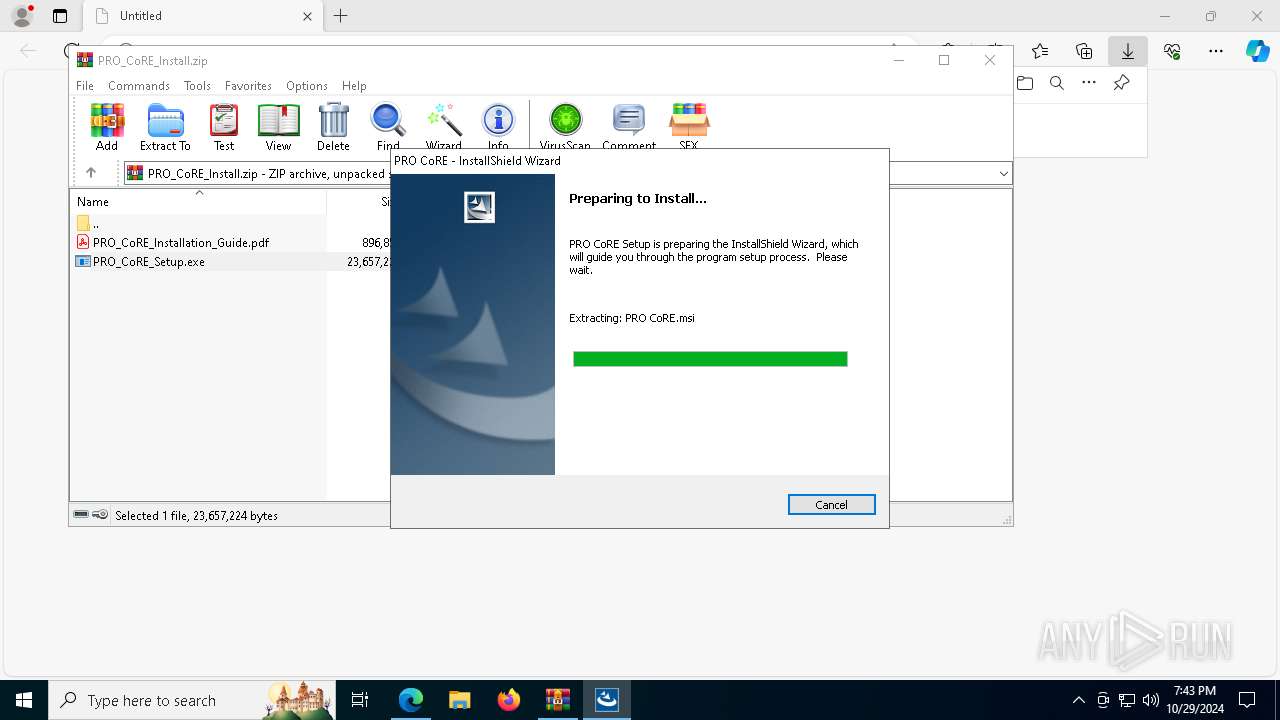Click the Edge profile avatar icon
Screen dimensions: 1280x720
(x=22, y=16)
